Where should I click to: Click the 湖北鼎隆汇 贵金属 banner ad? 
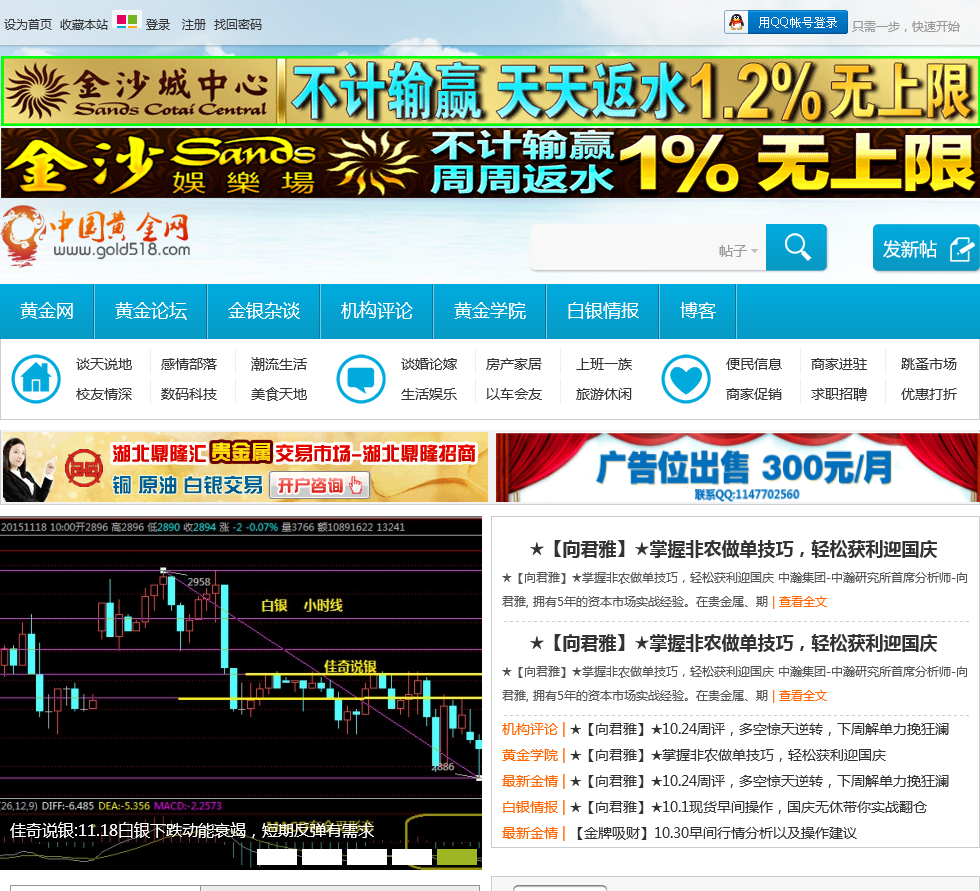click(x=245, y=467)
